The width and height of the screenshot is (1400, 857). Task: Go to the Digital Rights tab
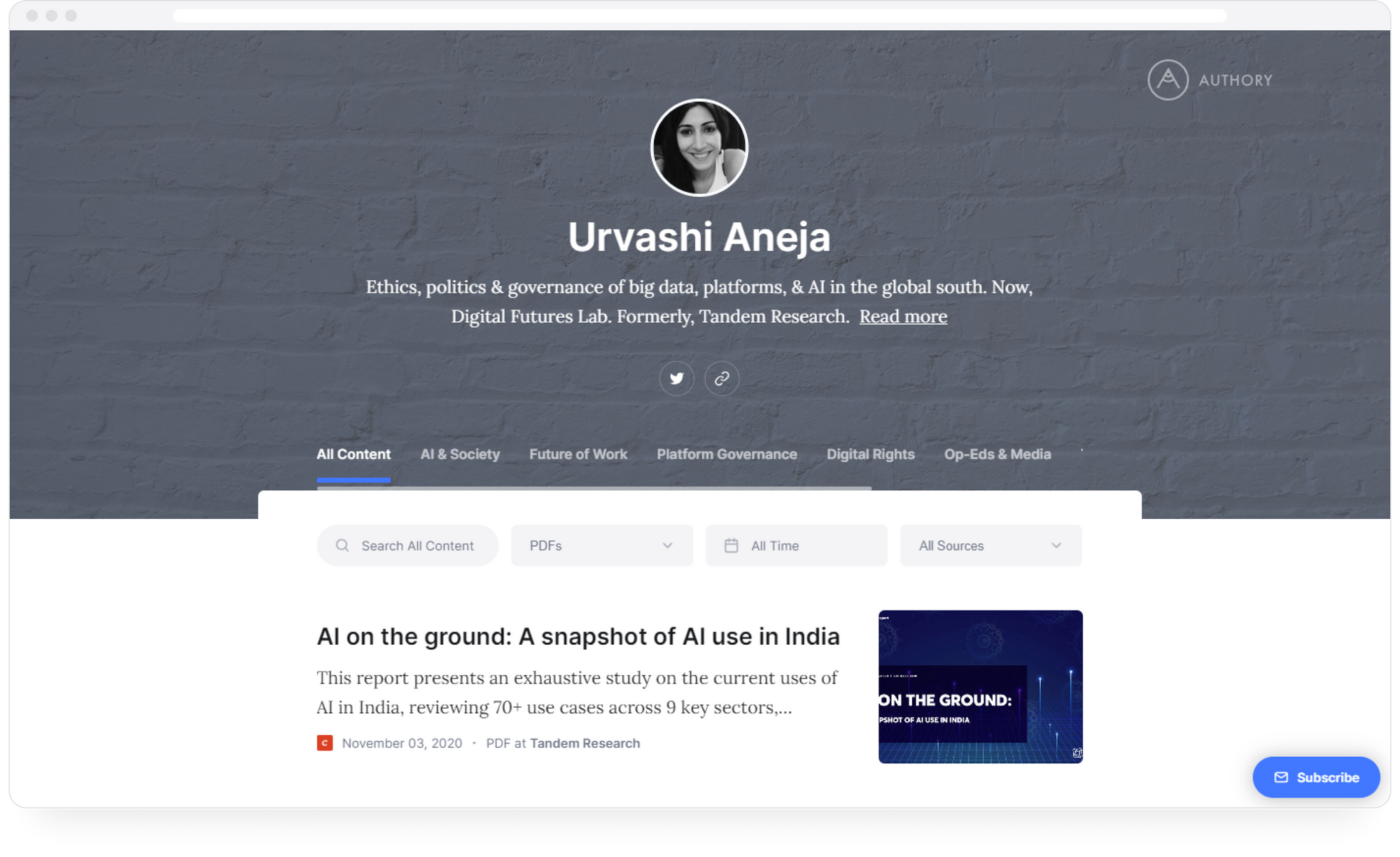870,454
